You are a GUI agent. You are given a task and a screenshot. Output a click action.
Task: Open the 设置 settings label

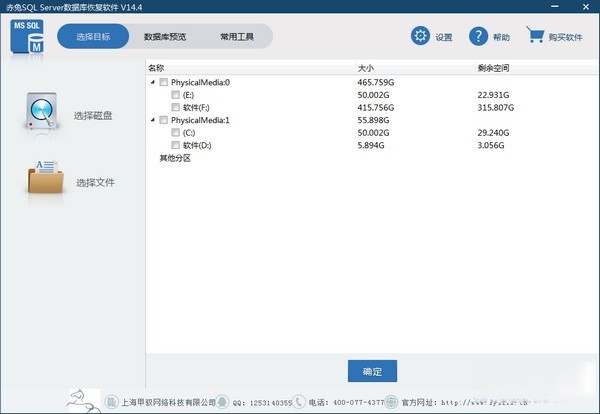444,37
